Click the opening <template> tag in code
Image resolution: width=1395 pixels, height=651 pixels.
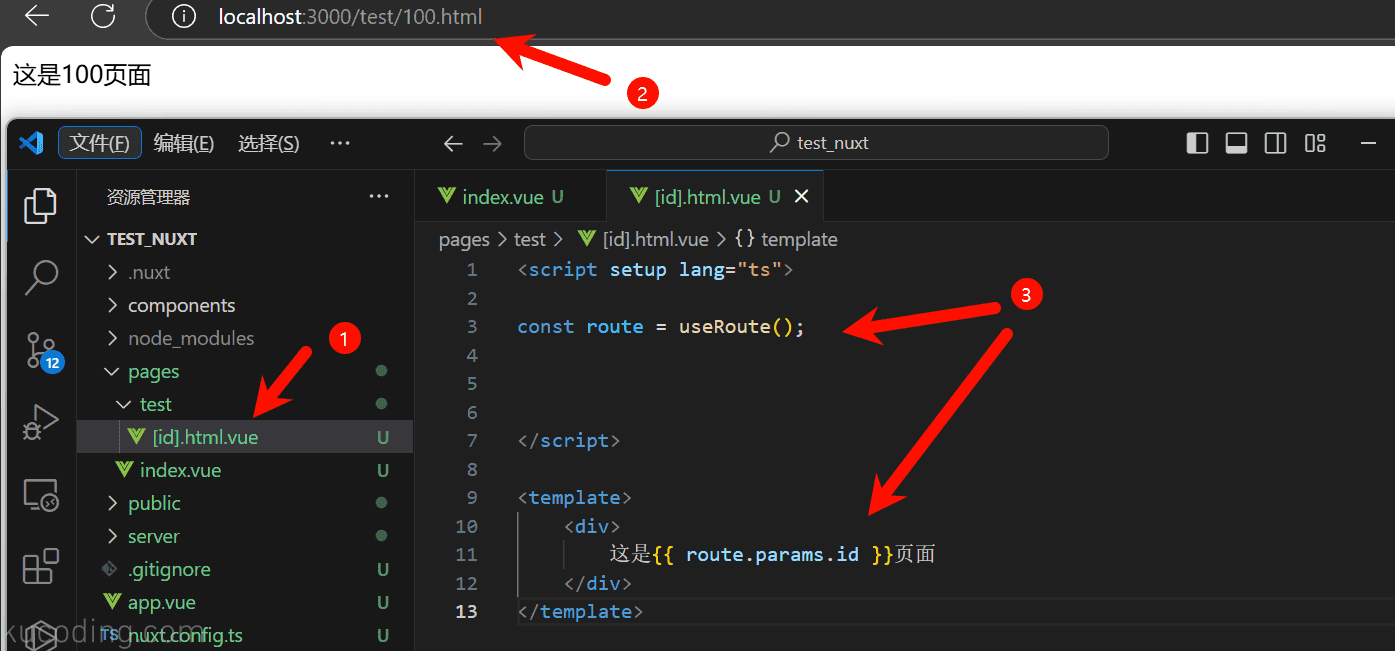click(575, 497)
